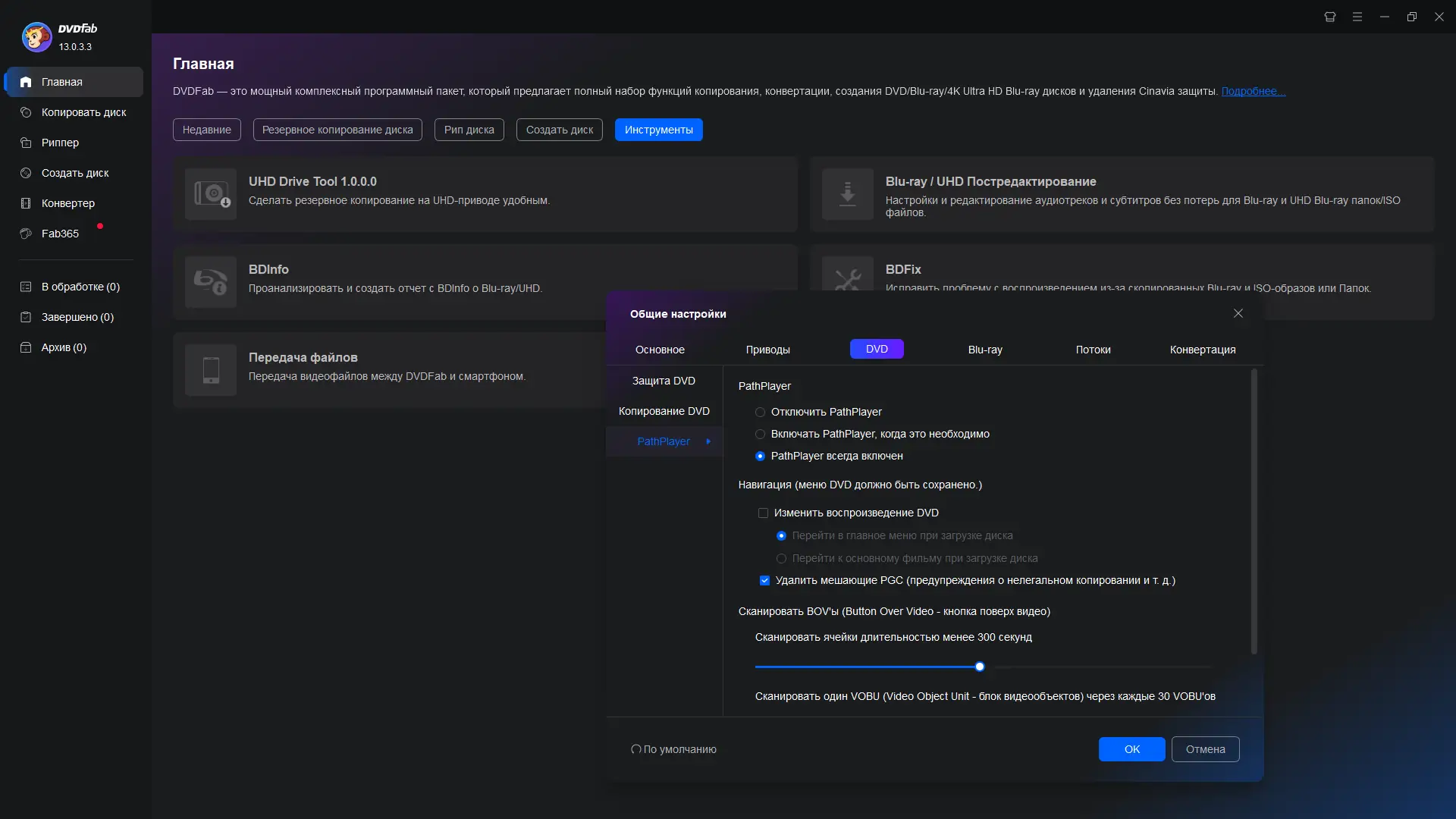Open the Ripper sidebar icon

point(26,143)
